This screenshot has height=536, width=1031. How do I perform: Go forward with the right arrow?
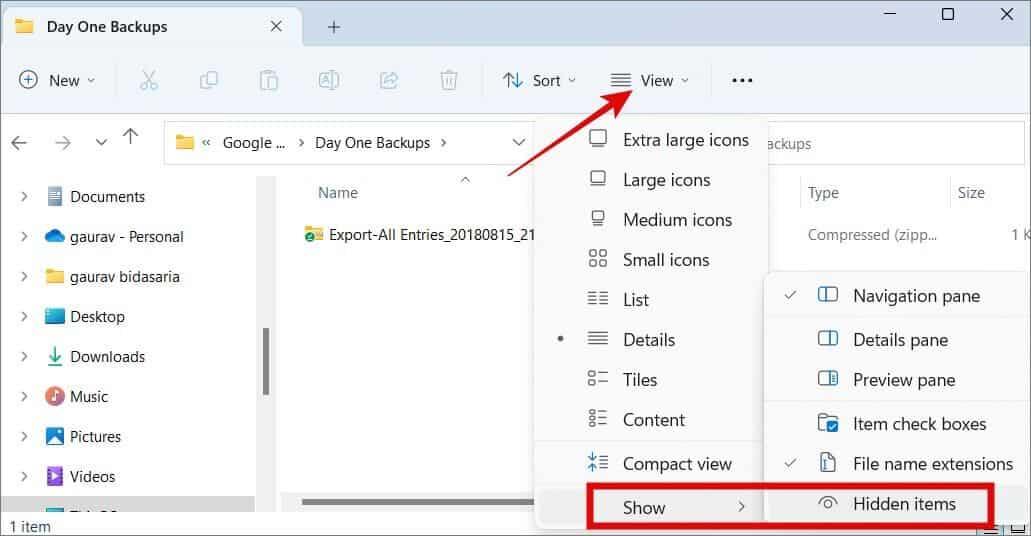pos(63,142)
